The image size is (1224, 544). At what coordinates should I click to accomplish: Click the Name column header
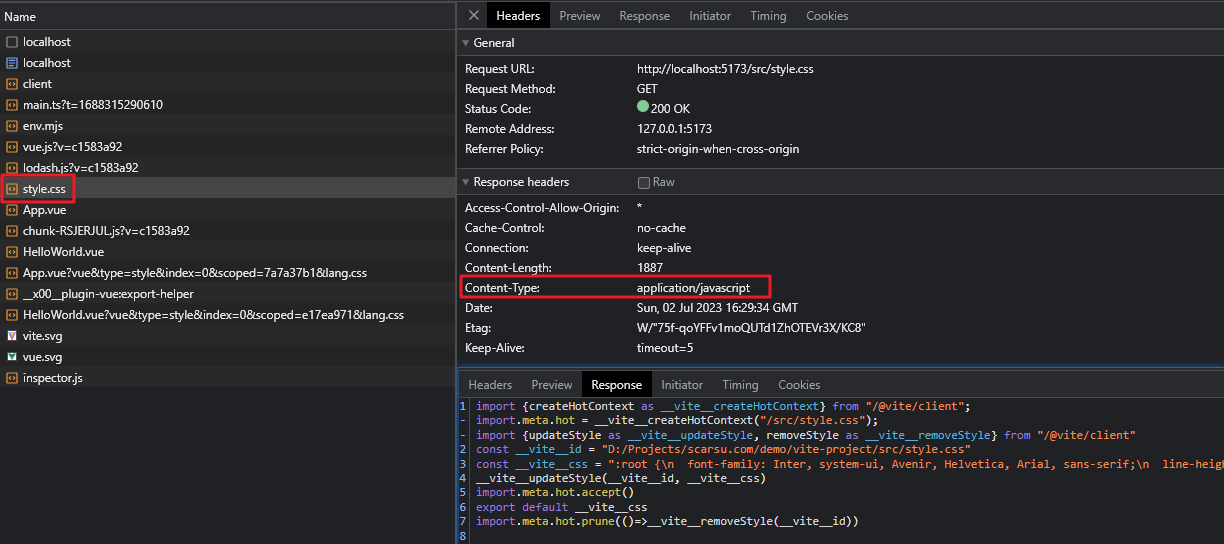coord(20,16)
